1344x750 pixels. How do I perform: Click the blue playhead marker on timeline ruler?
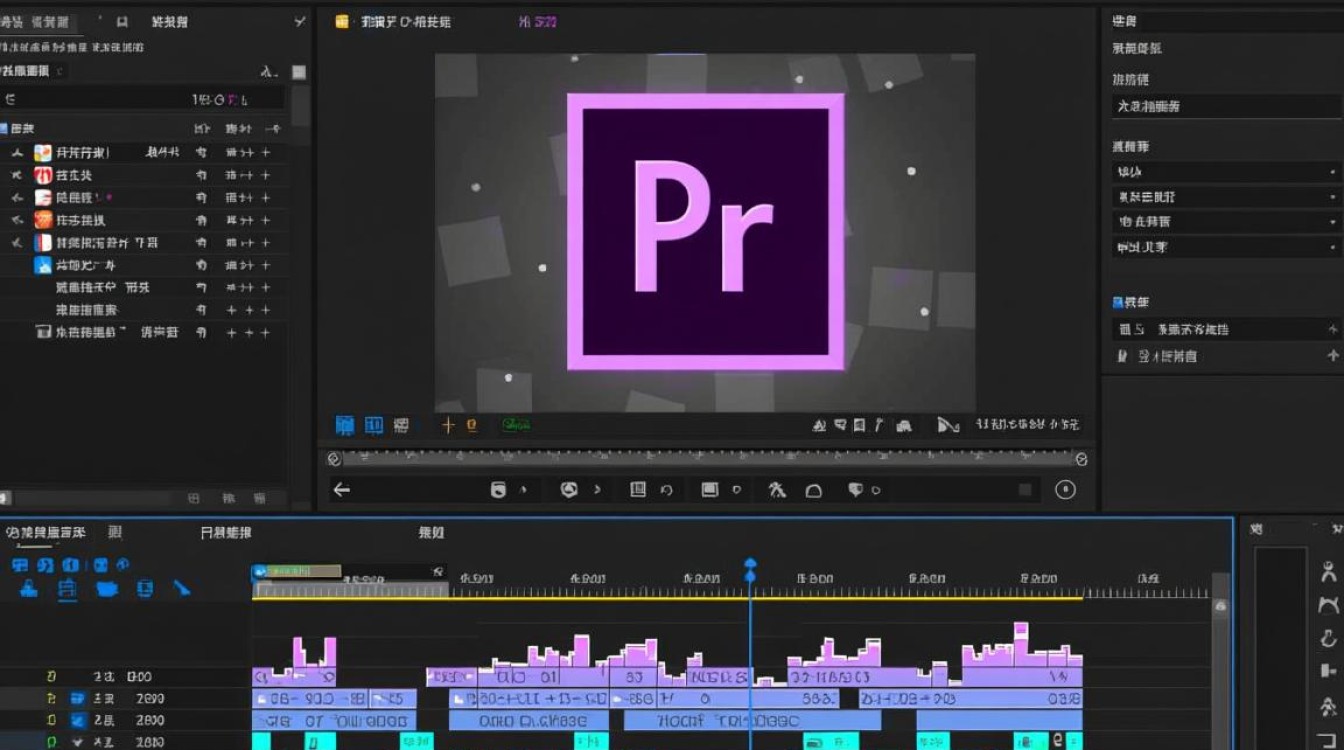(x=750, y=567)
